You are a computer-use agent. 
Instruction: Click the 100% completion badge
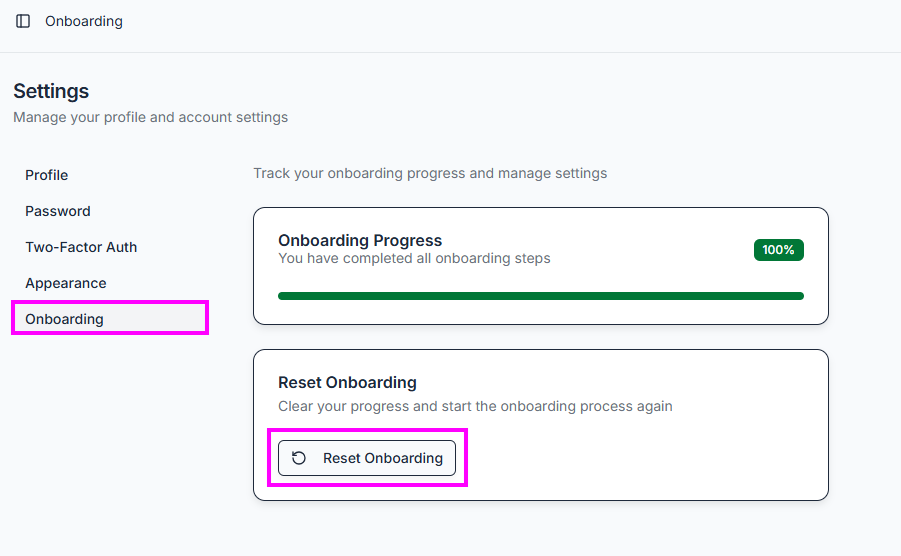pyautogui.click(x=778, y=250)
